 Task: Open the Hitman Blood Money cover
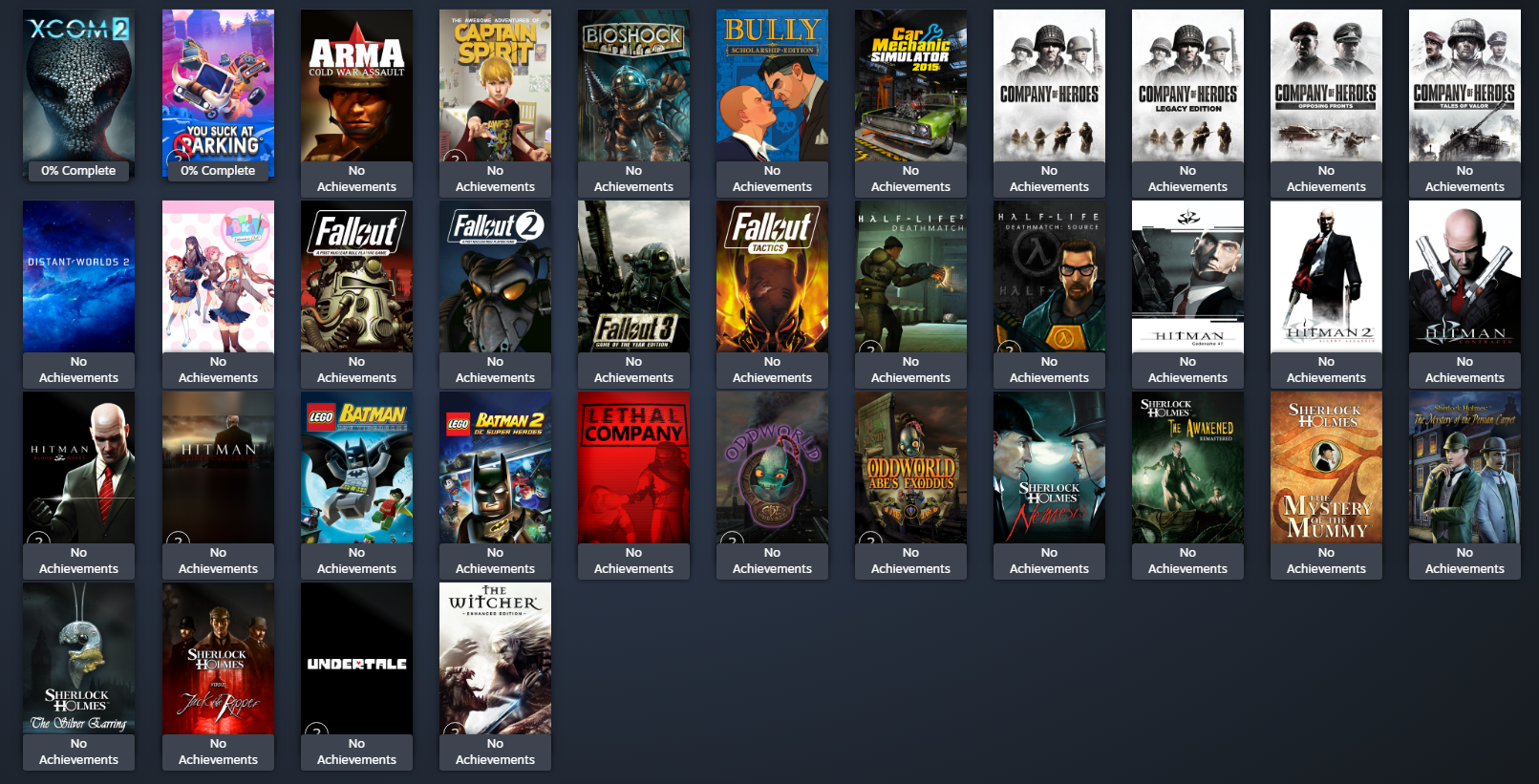pyautogui.click(x=78, y=468)
